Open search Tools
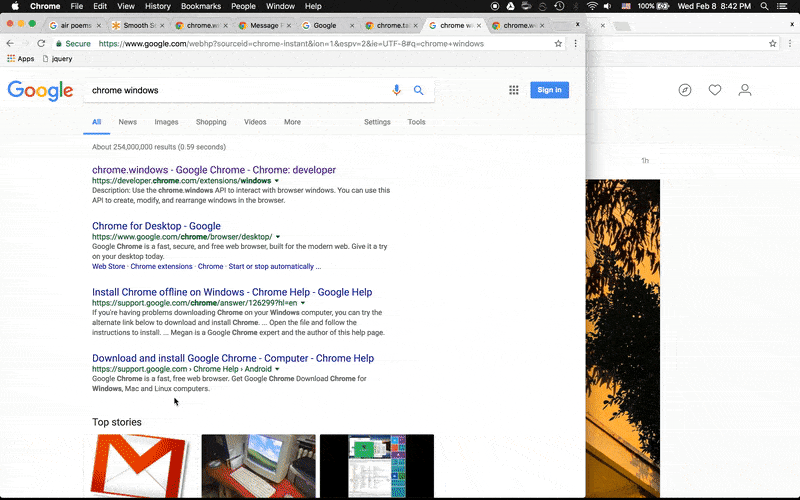The image size is (800, 500). 416,122
